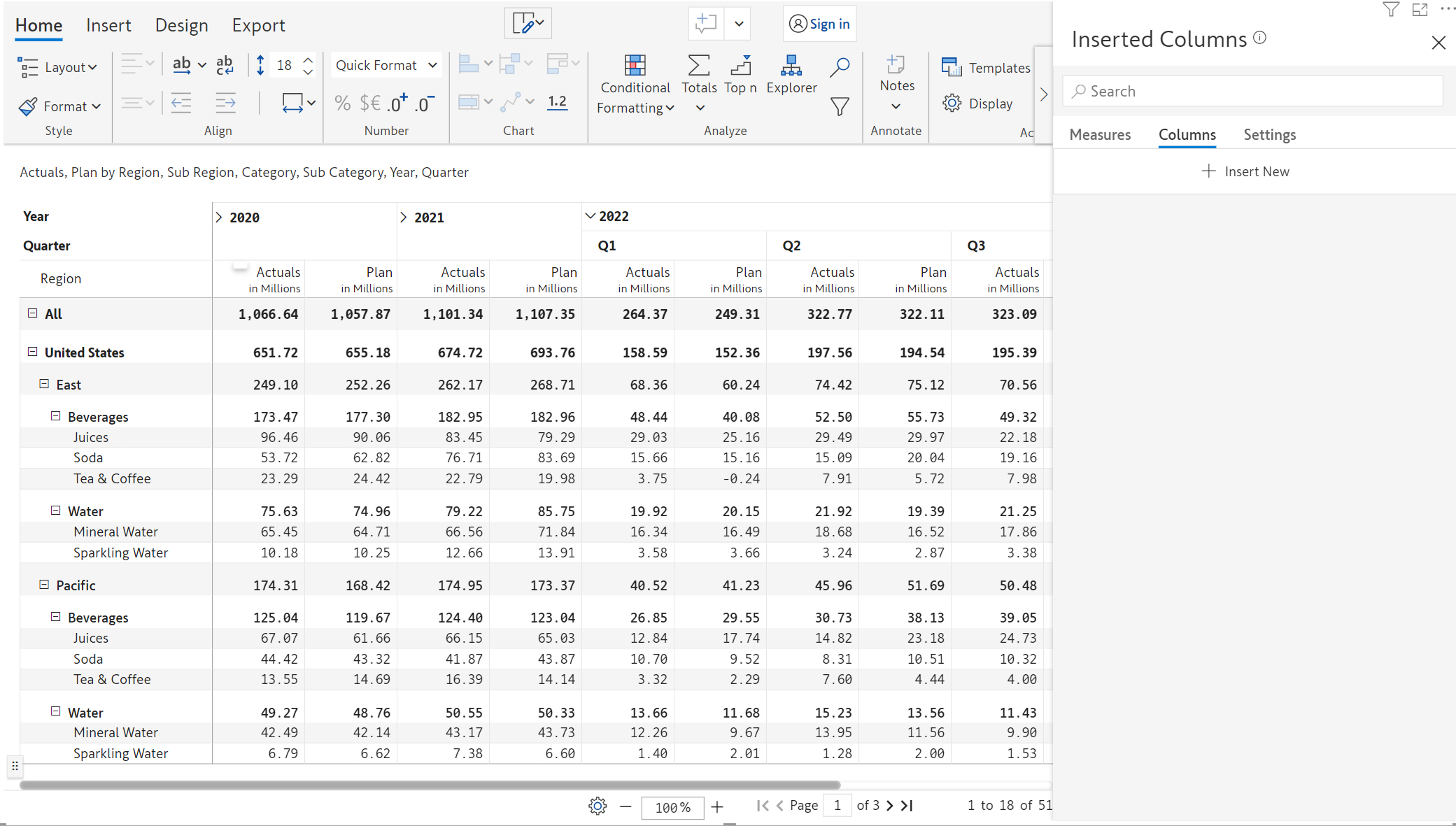Open the Quick Format dropdown
Viewport: 1456px width, 826px height.
pos(386,65)
